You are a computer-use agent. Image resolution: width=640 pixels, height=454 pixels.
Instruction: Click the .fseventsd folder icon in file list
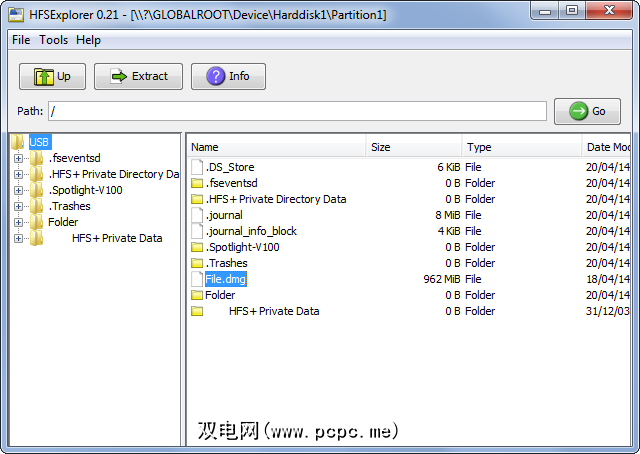197,183
